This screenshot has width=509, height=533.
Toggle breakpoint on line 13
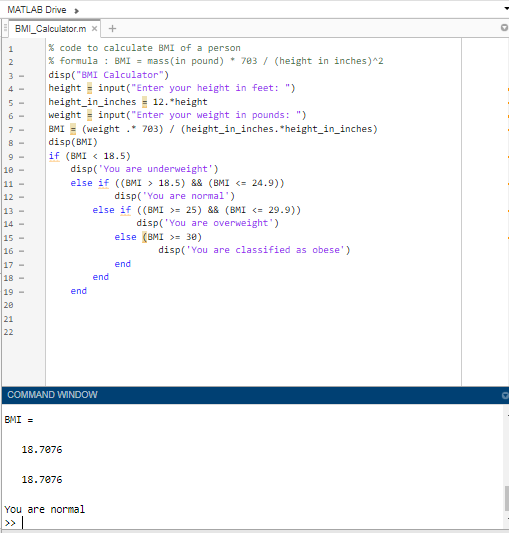[x=21, y=211]
